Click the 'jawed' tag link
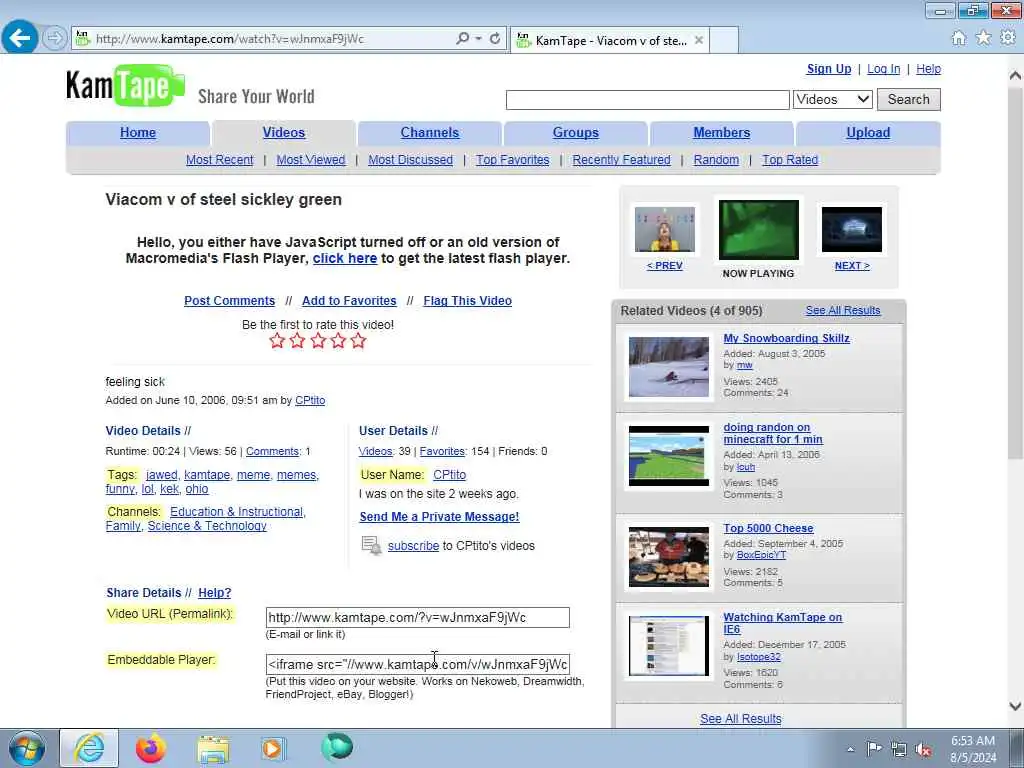Screen dimensions: 1024x768 (x=161, y=475)
